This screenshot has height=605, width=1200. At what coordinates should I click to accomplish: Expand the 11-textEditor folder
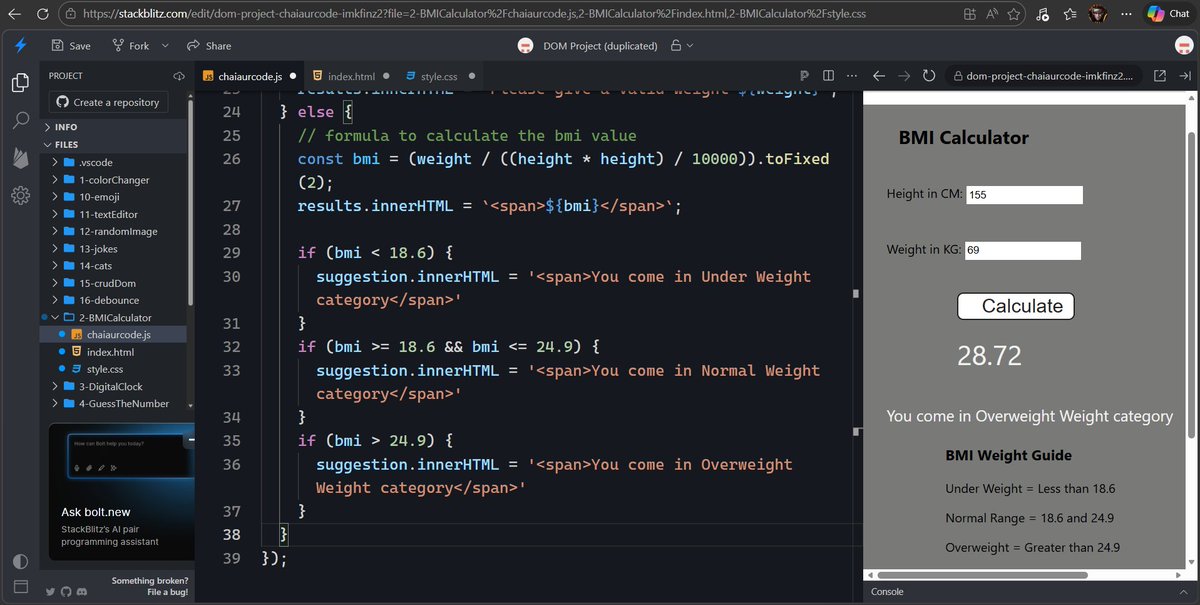[x=113, y=214]
